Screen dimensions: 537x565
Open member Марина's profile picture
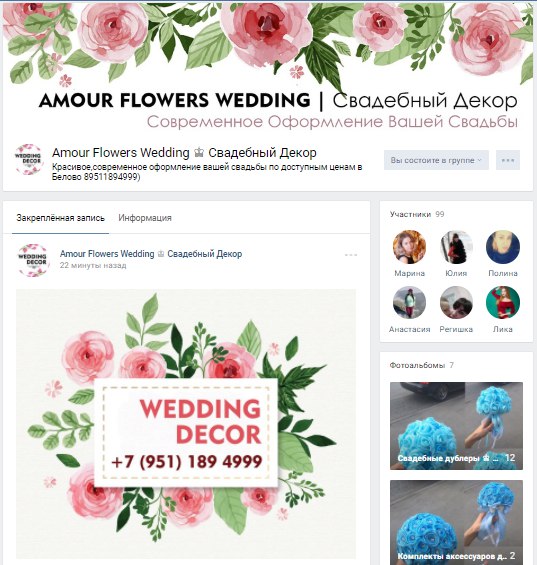409,247
